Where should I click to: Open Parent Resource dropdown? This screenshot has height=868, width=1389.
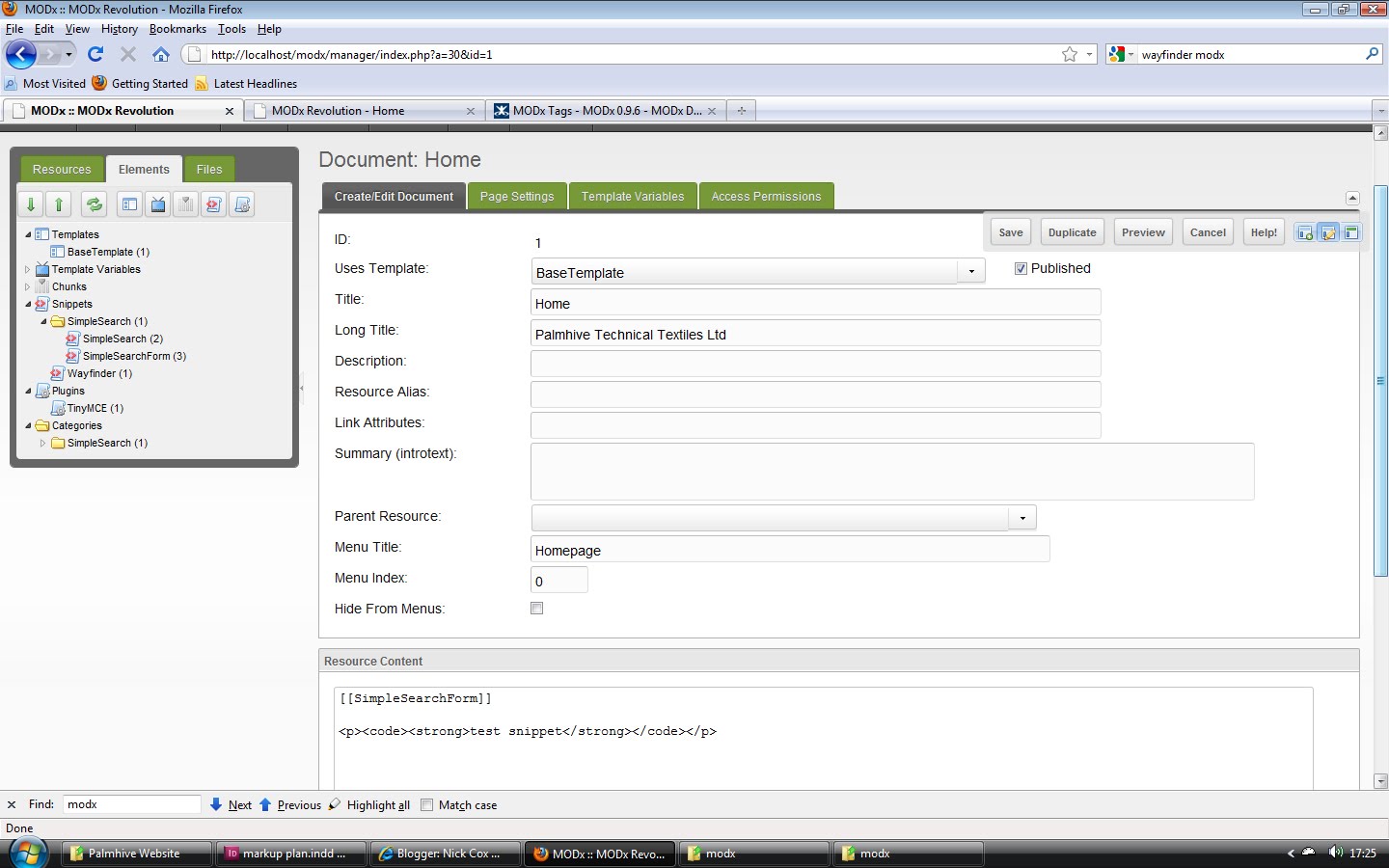click(1022, 518)
